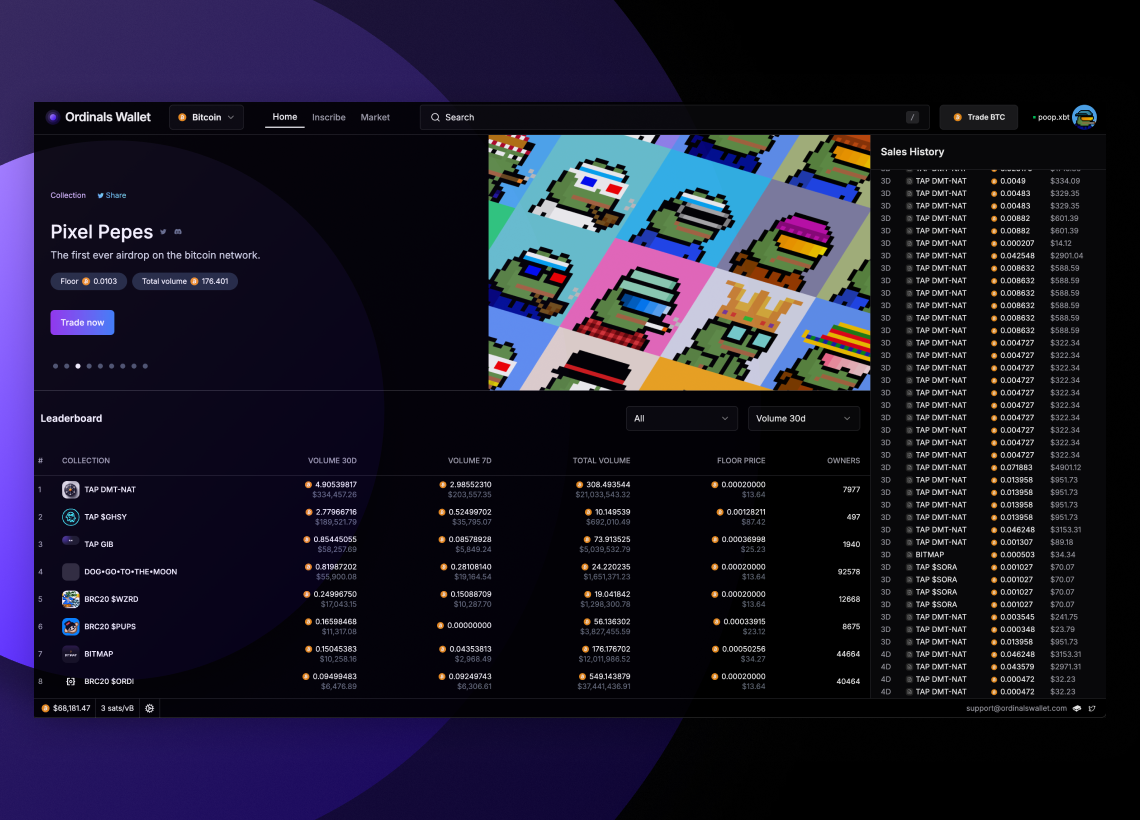The height and width of the screenshot is (820, 1140).
Task: Click the 92578 owners value
Action: tap(848, 572)
